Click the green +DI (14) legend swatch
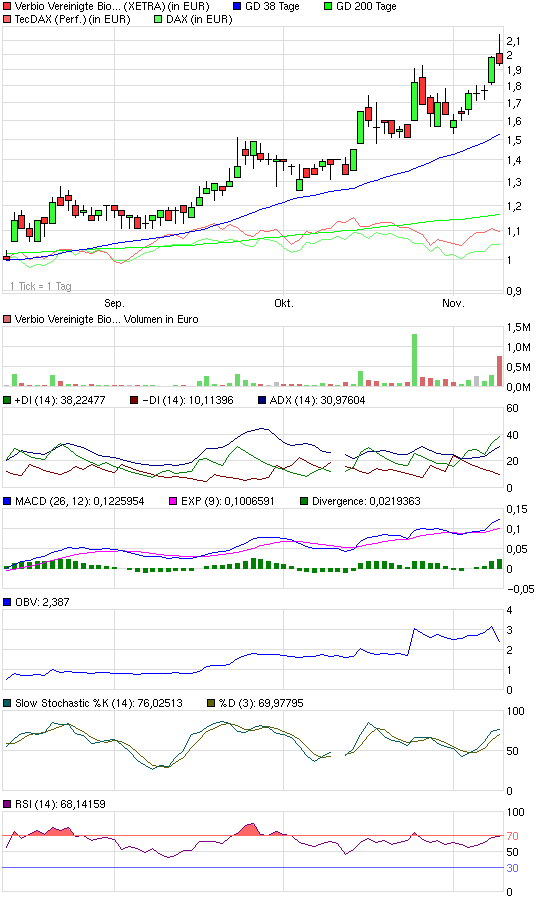This screenshot has height=913, width=545. coord(7,400)
